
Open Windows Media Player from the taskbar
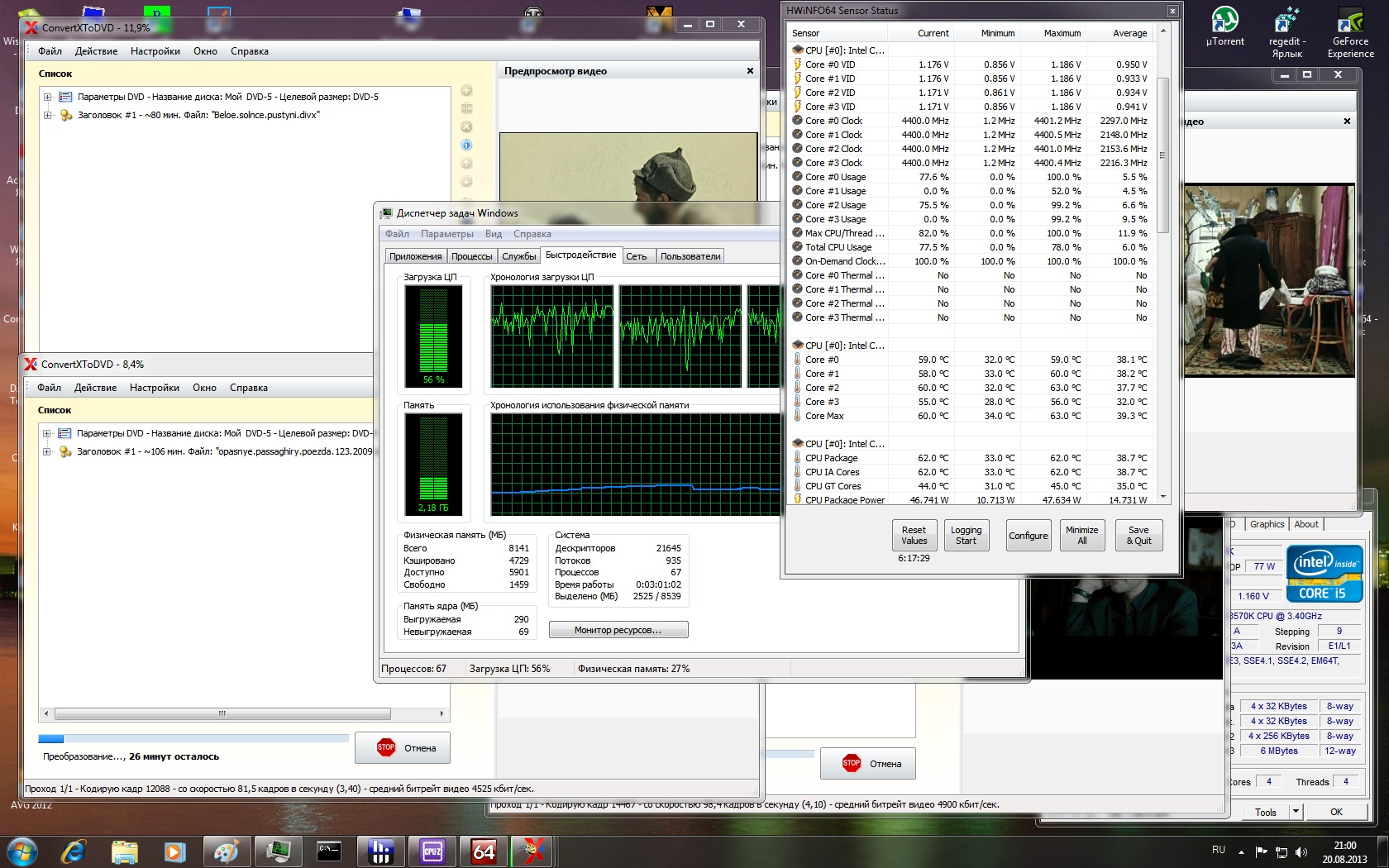tap(174, 851)
